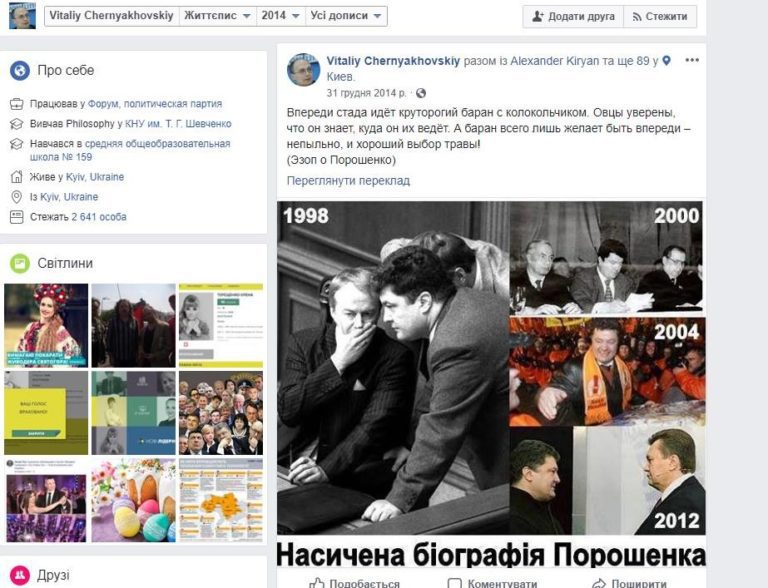Expand the Життєпис dropdown
The height and width of the screenshot is (588, 768).
(217, 16)
